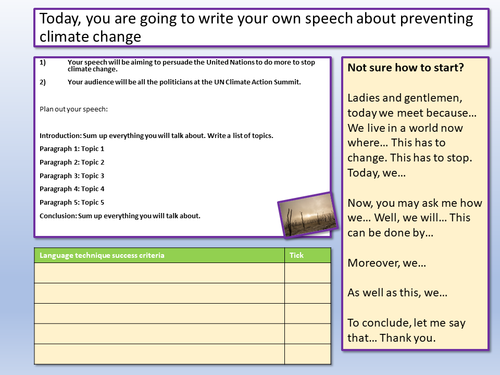Click the third empty success criteria row
Image resolution: width=500 pixels, height=375 pixels.
[160, 313]
